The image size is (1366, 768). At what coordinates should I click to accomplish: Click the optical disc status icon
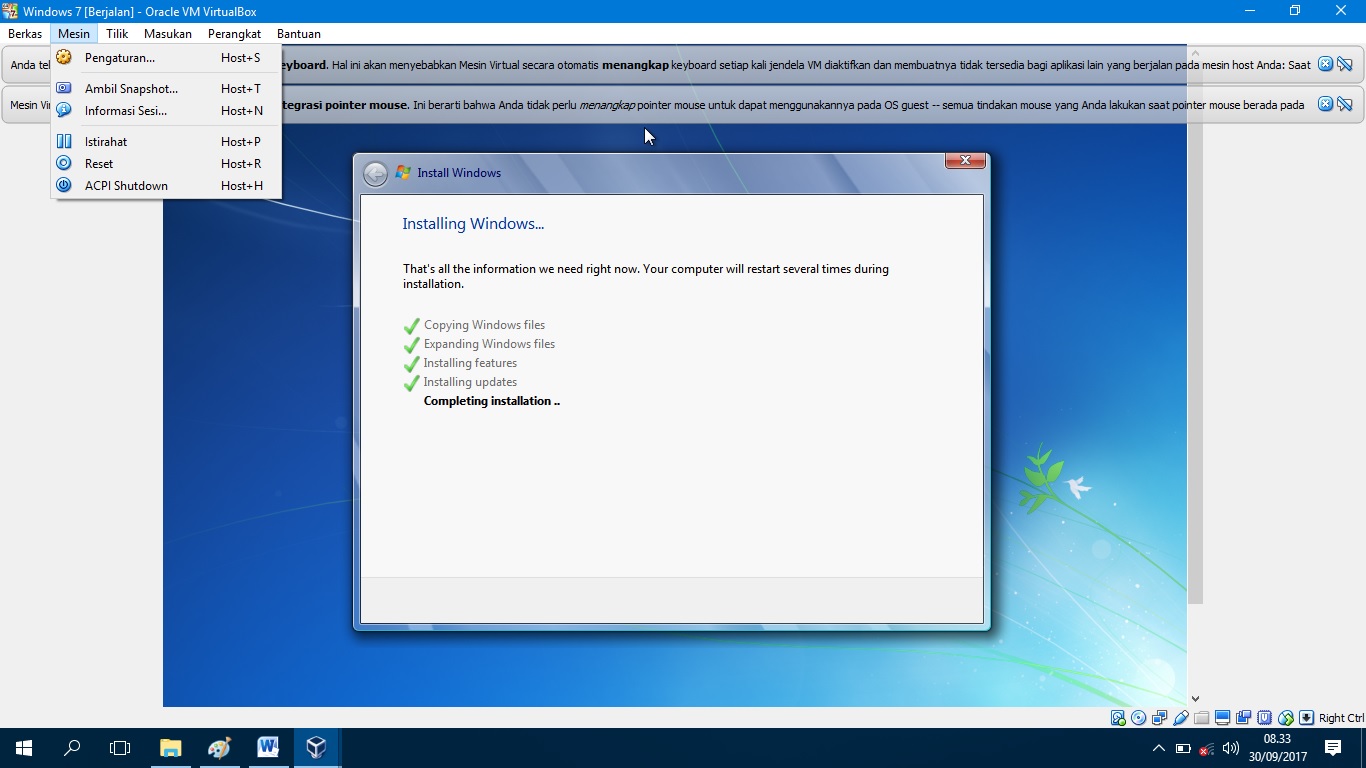coord(1139,718)
